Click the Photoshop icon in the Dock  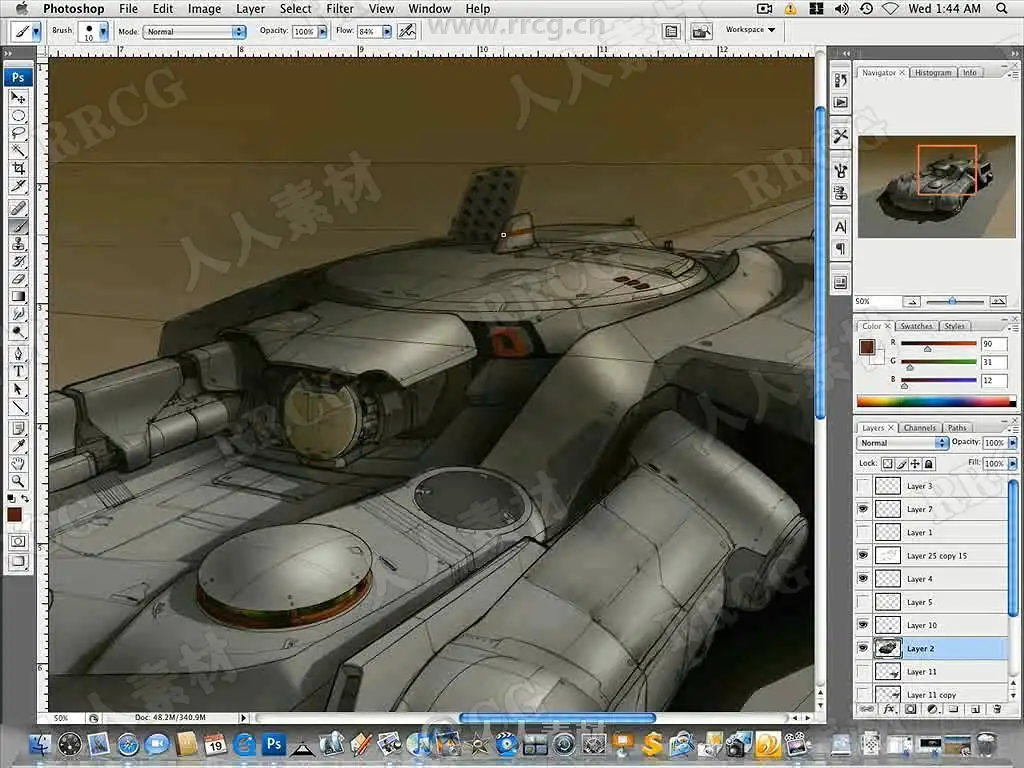273,744
